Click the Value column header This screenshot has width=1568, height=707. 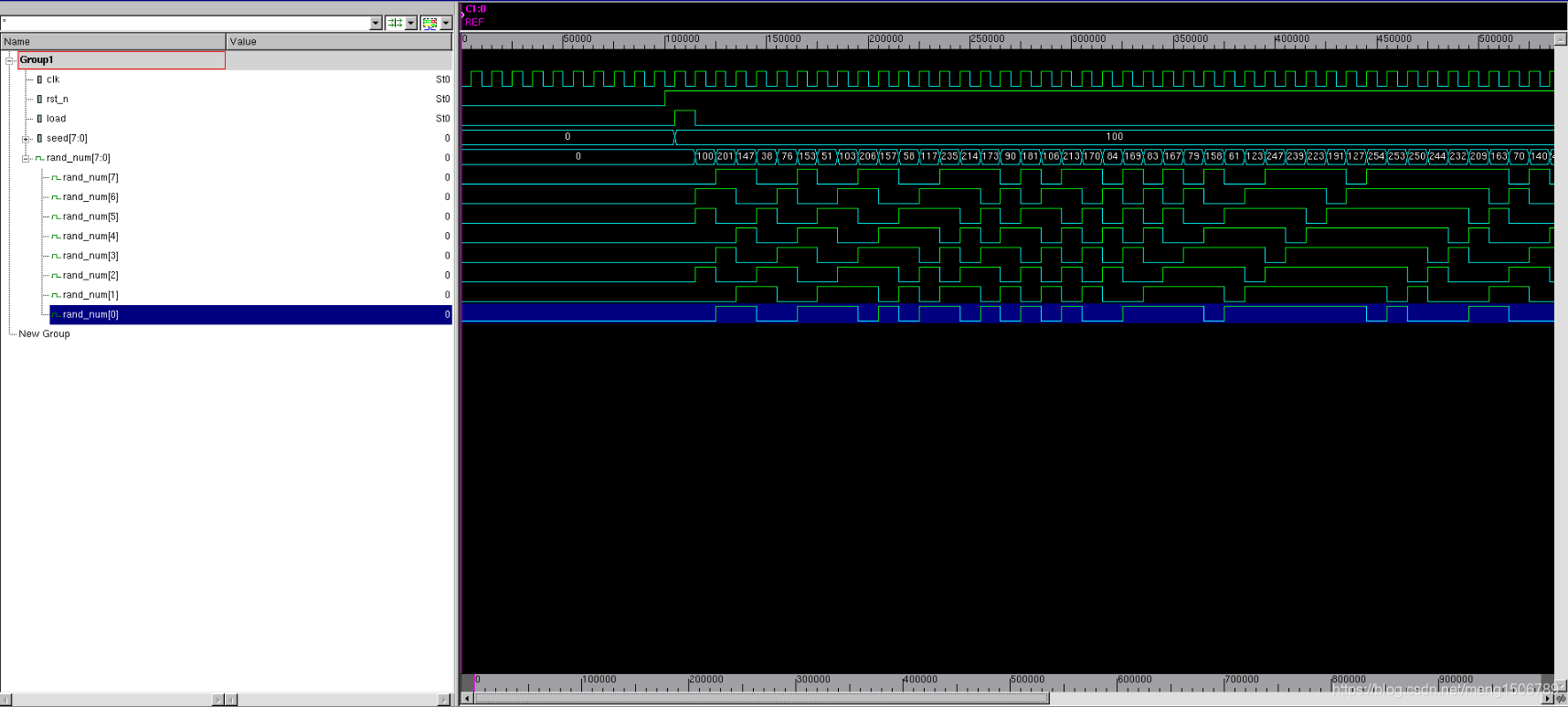[339, 41]
